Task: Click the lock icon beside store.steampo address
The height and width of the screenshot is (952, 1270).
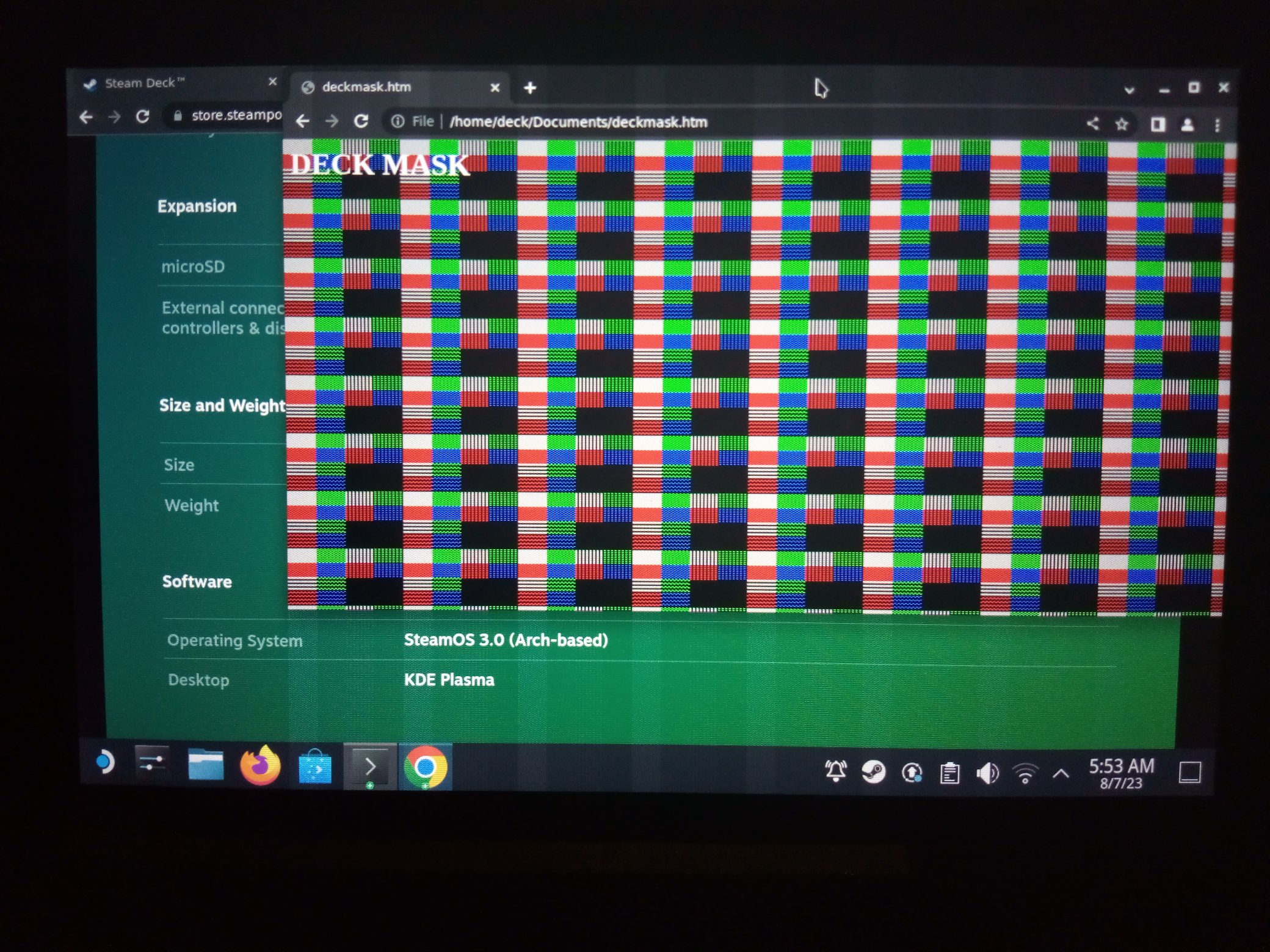Action: click(x=178, y=115)
